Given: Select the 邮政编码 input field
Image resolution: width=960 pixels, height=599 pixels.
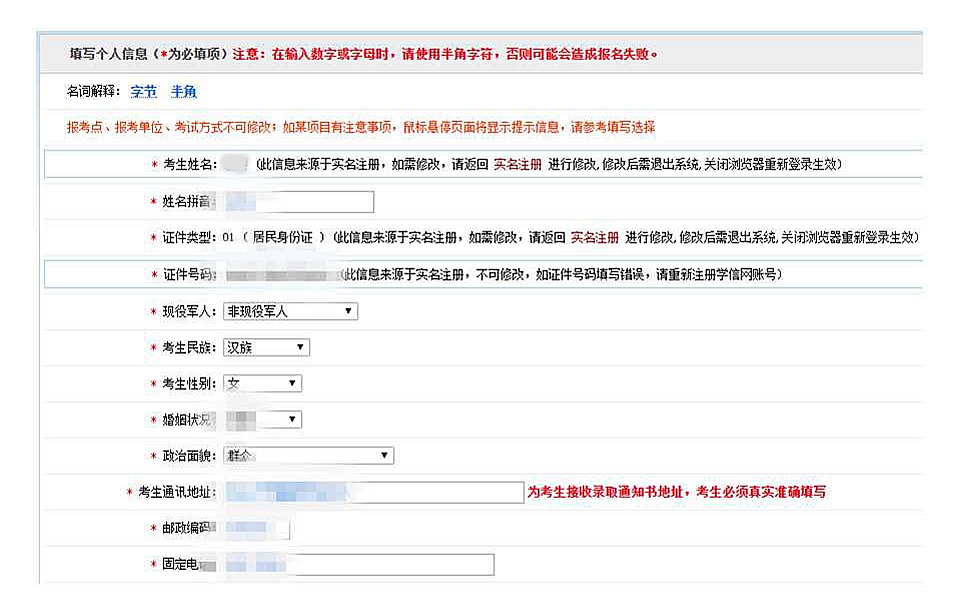Looking at the screenshot, I should click(x=256, y=528).
